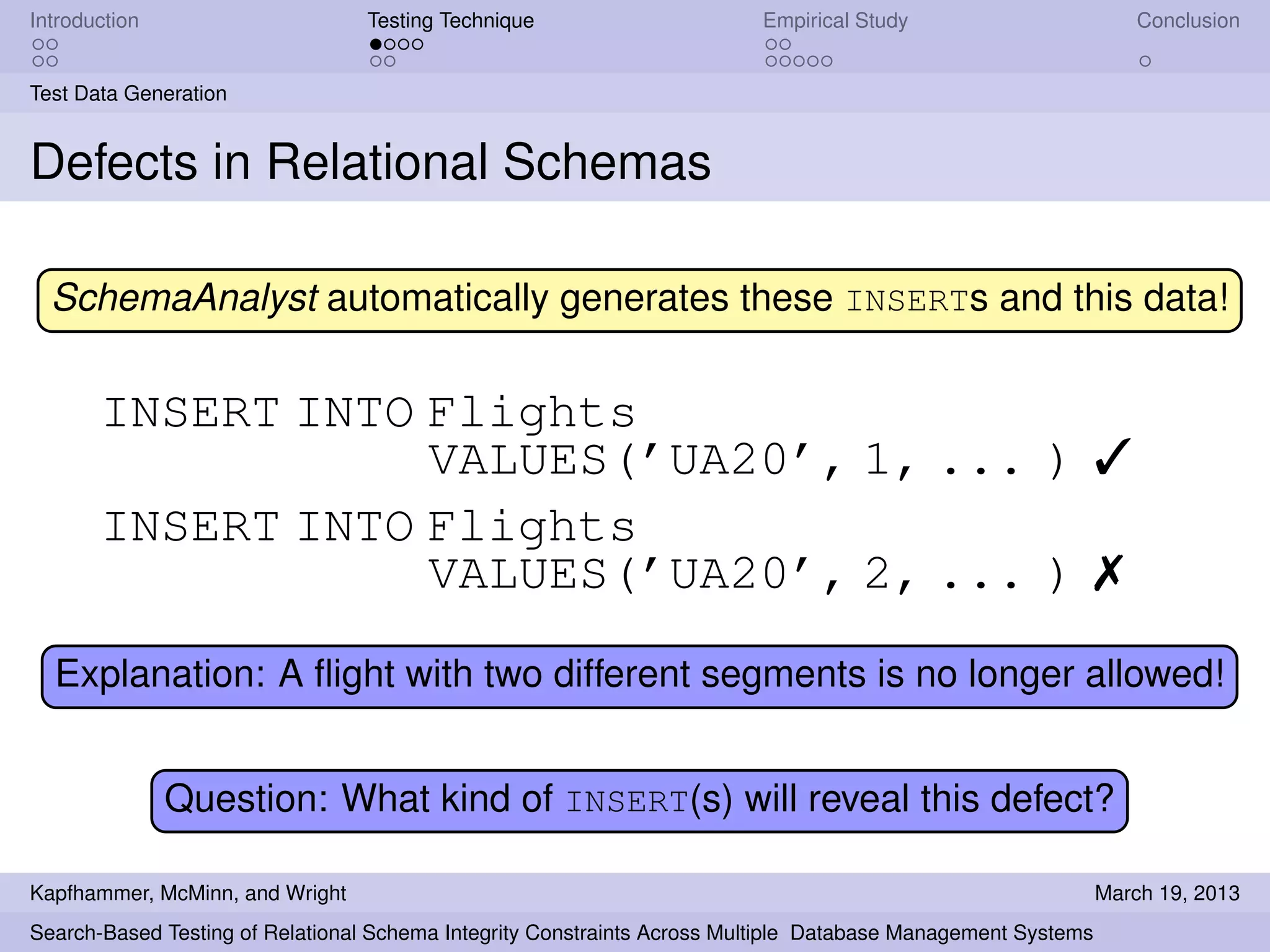This screenshot has height=952, width=1270.
Task: Select fourth dot in Testing Technique's top row
Action: pyautogui.click(x=417, y=45)
